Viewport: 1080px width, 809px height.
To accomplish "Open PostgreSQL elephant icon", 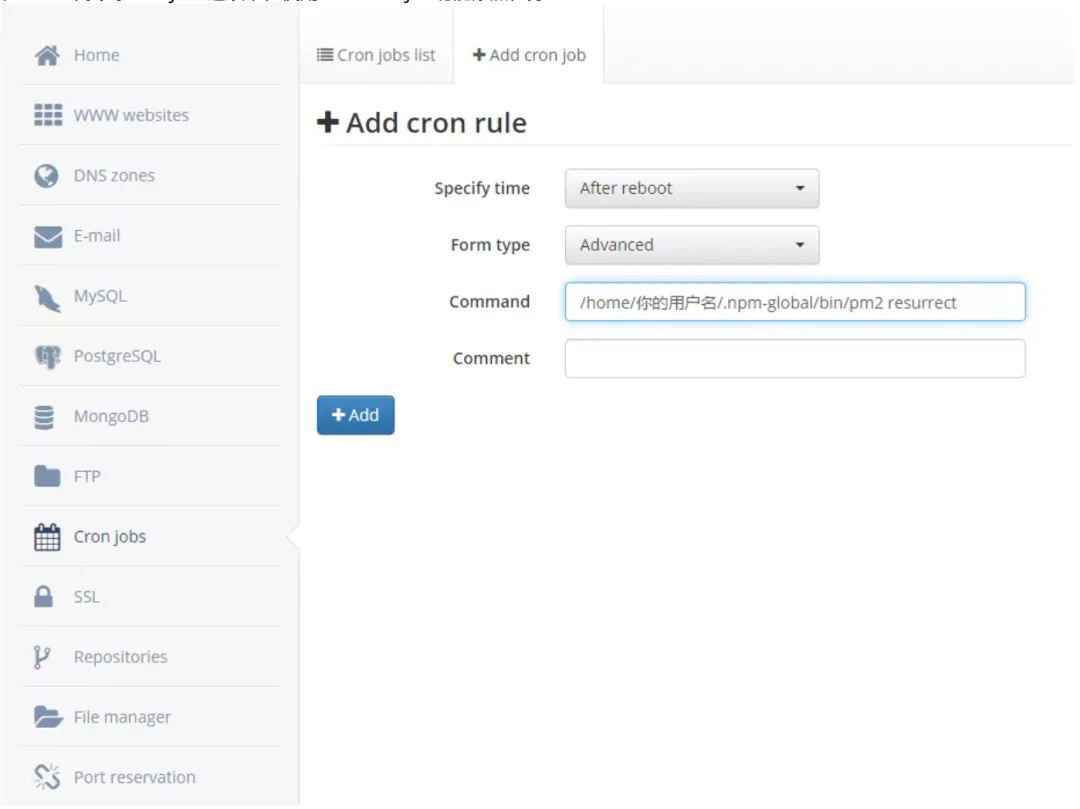I will click(x=47, y=357).
